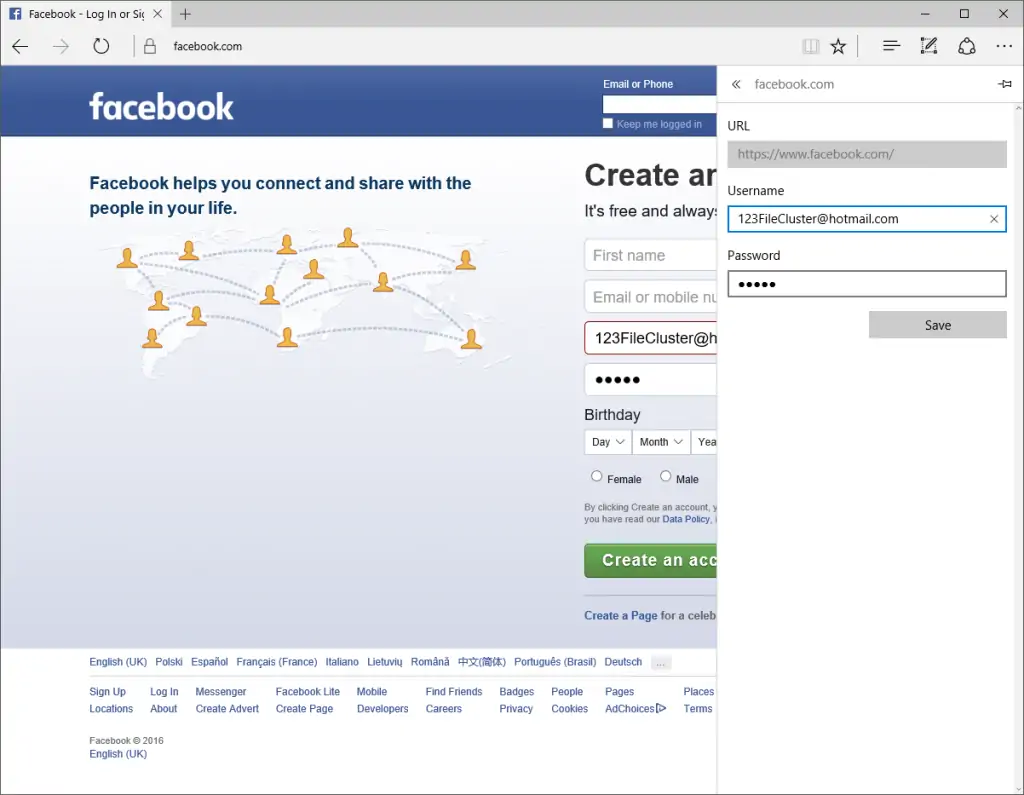The image size is (1024, 795).
Task: Open the Badges footer link
Action: [x=517, y=692]
